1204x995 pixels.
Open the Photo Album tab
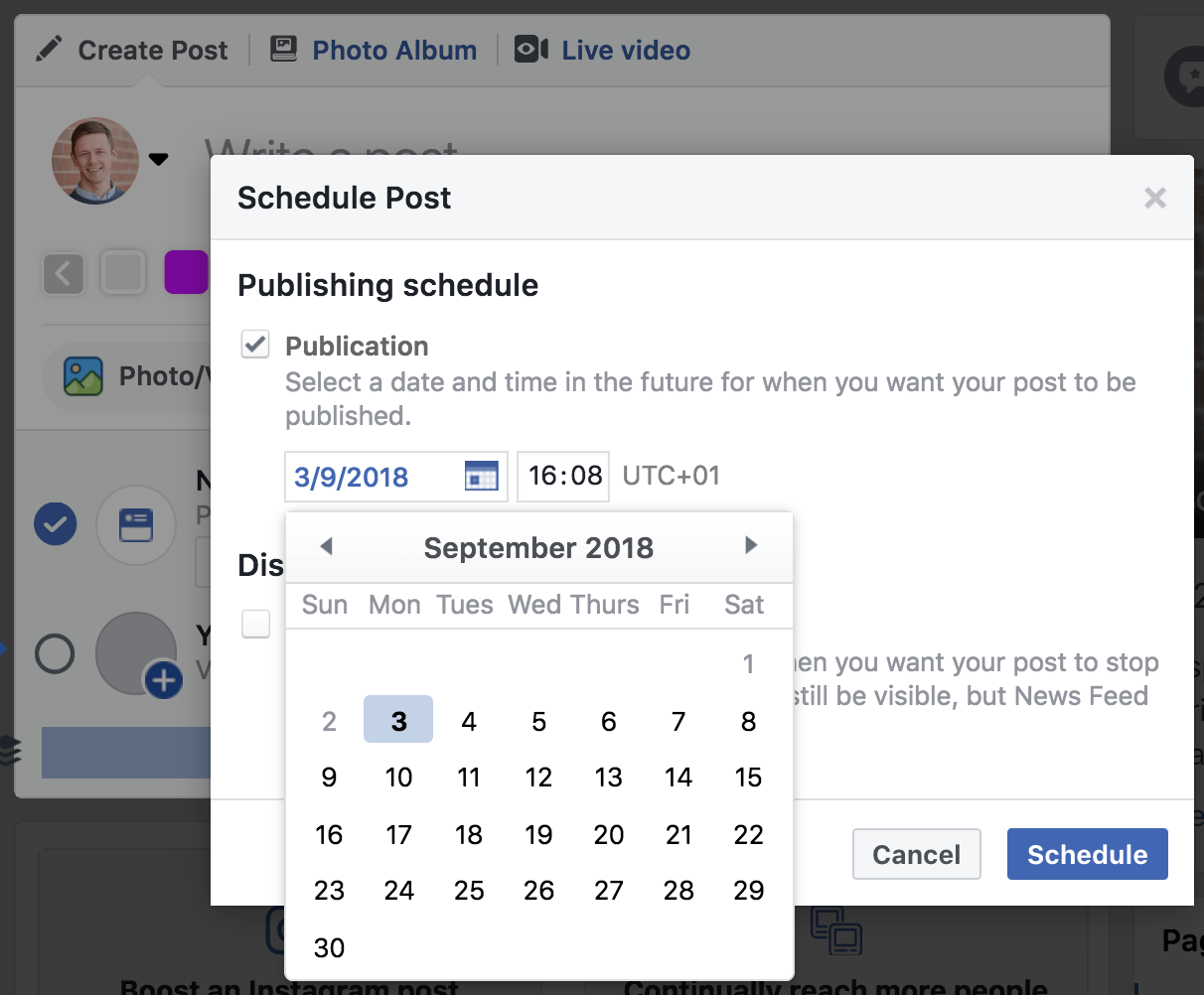pyautogui.click(x=393, y=50)
